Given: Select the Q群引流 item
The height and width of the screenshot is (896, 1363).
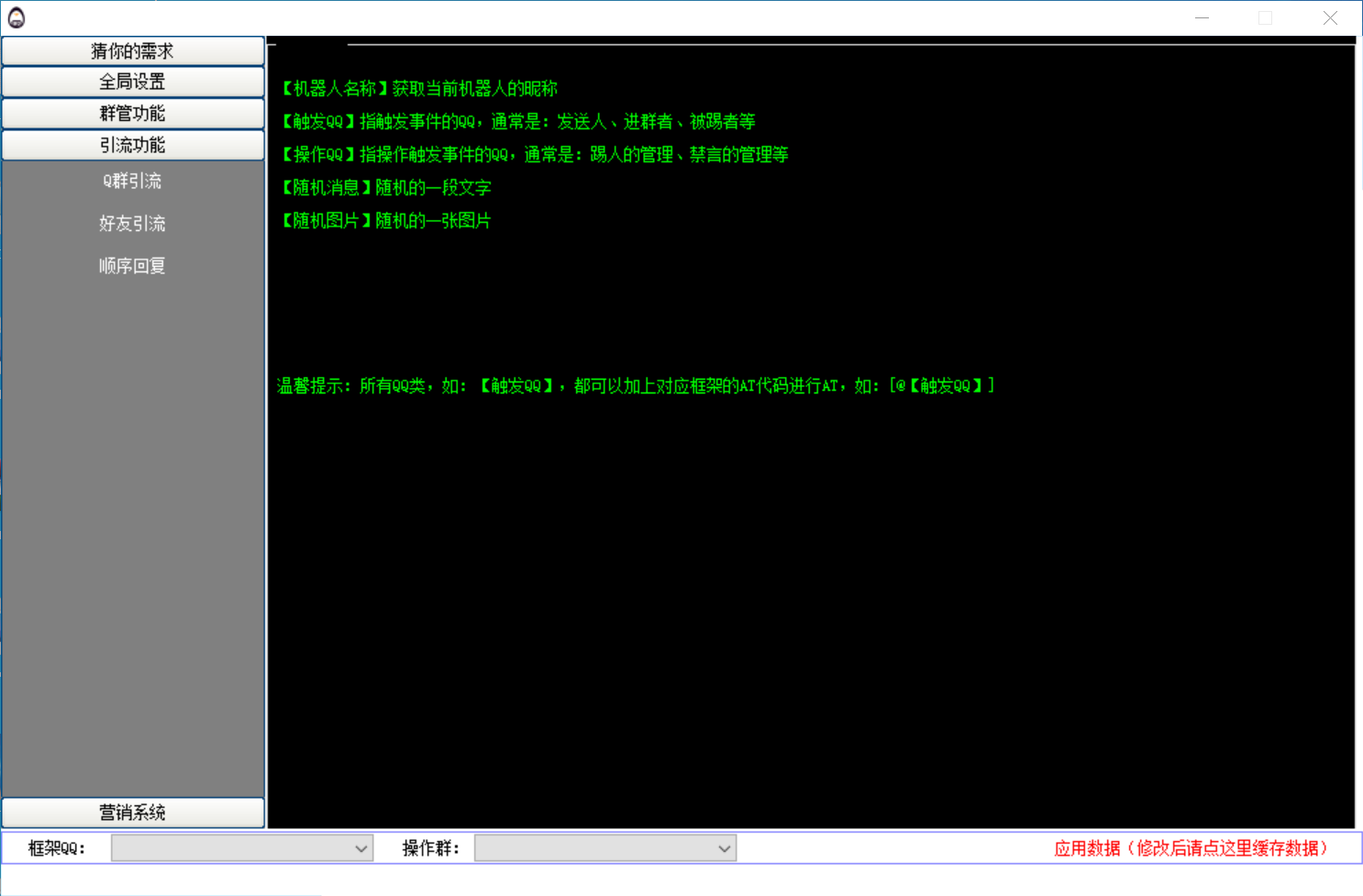Looking at the screenshot, I should (x=132, y=182).
